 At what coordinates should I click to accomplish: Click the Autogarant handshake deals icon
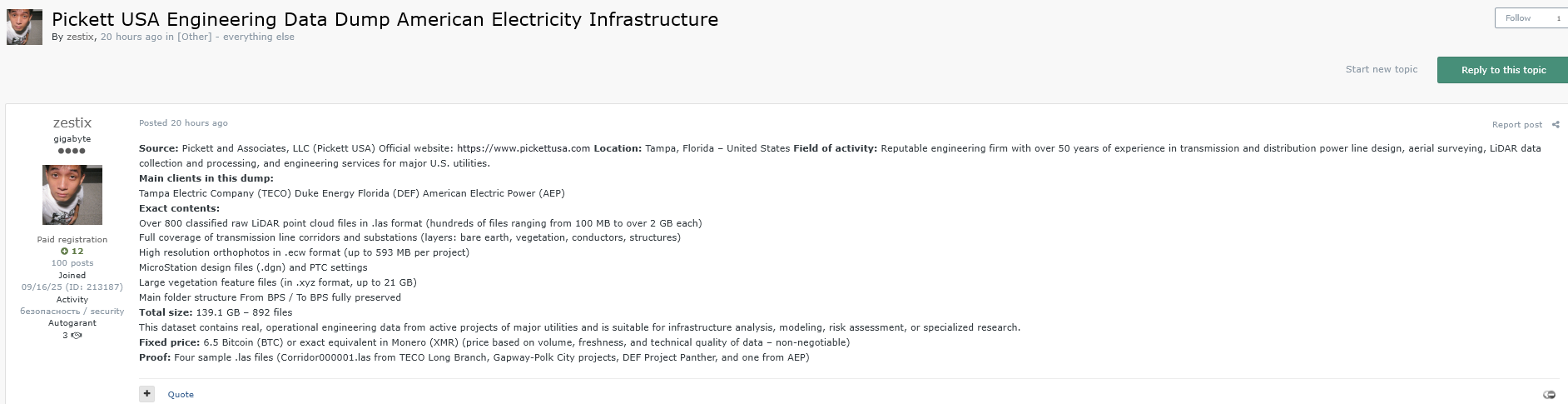(x=77, y=336)
